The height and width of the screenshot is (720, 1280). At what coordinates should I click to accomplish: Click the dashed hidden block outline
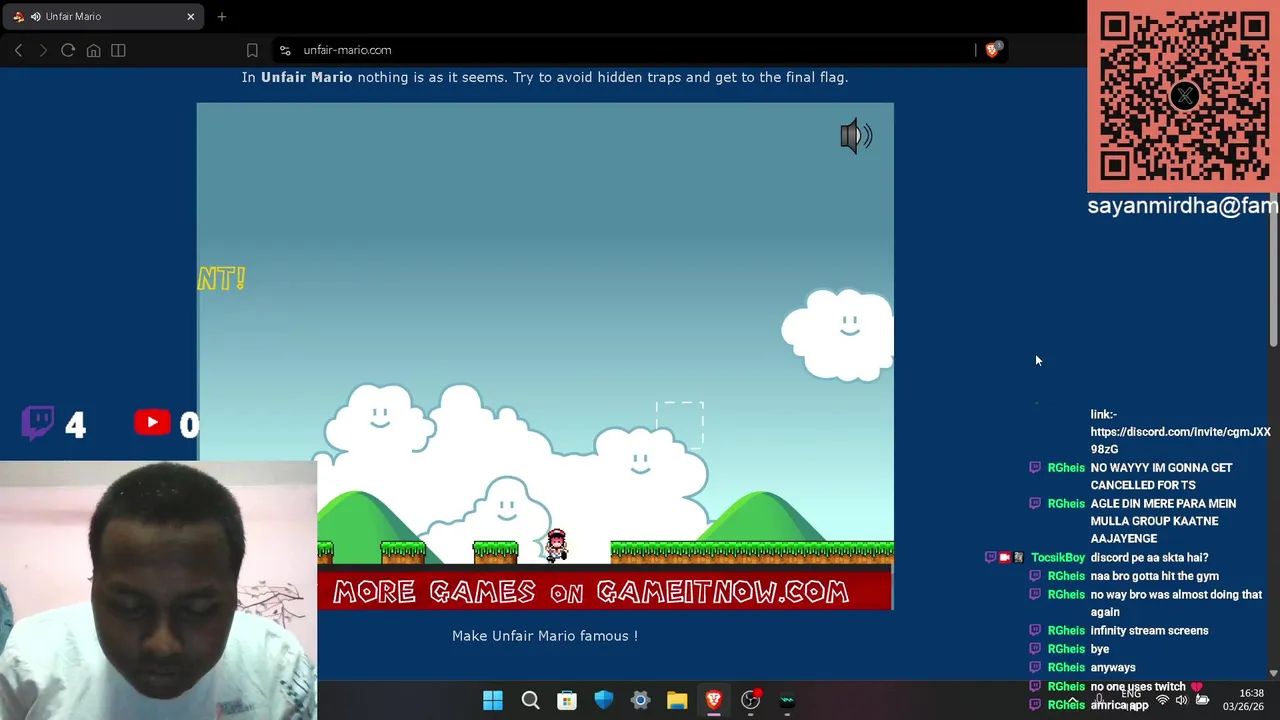[680, 424]
